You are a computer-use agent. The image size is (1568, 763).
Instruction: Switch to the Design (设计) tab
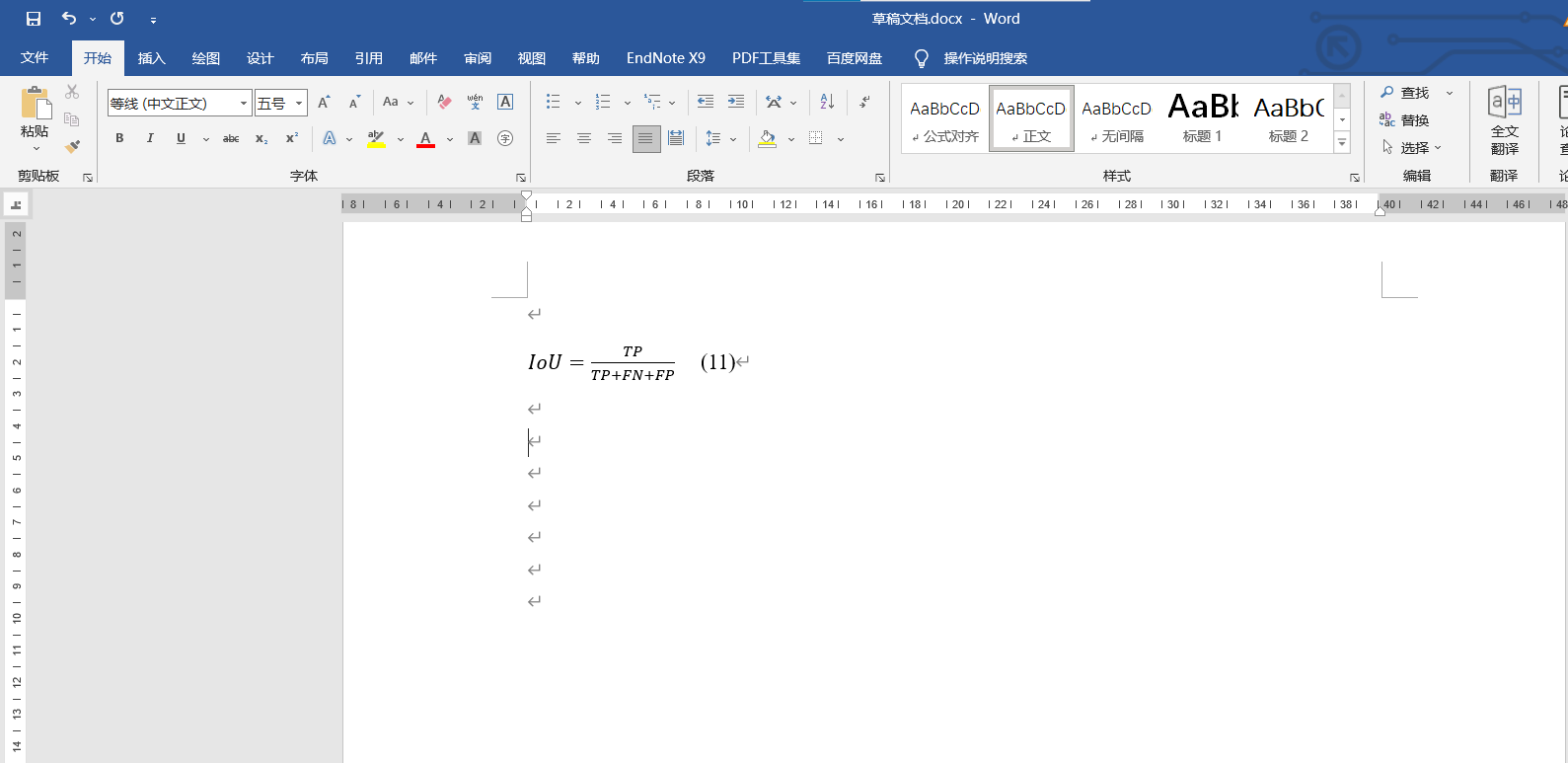tap(260, 58)
